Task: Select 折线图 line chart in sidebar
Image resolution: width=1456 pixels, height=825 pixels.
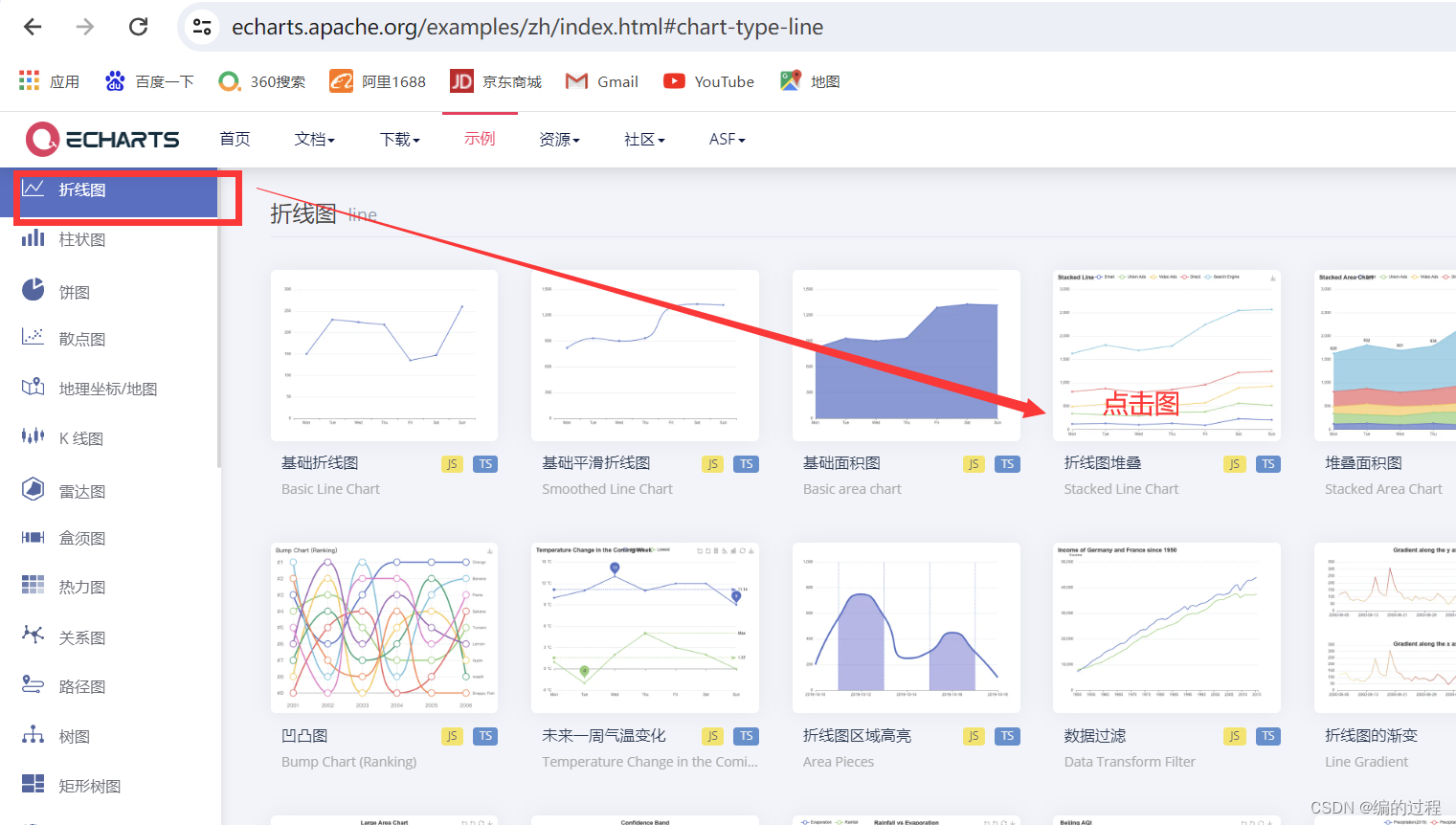Action: pyautogui.click(x=109, y=190)
